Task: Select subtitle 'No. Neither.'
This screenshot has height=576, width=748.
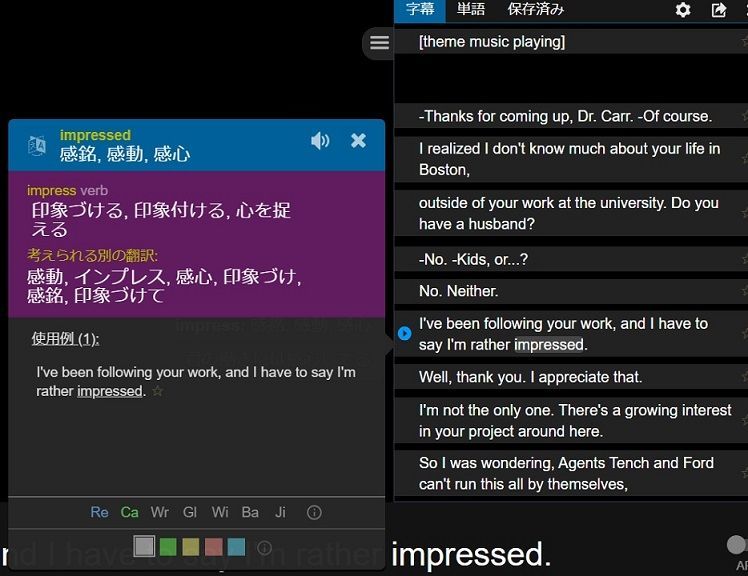Action: 571,291
